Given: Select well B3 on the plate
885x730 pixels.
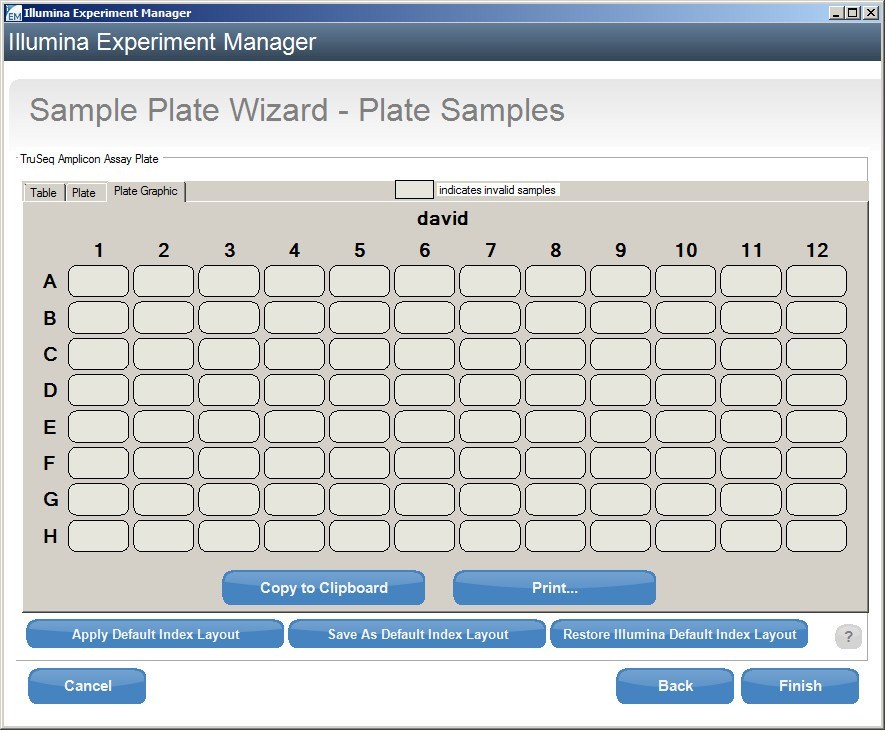Looking at the screenshot, I should (228, 317).
